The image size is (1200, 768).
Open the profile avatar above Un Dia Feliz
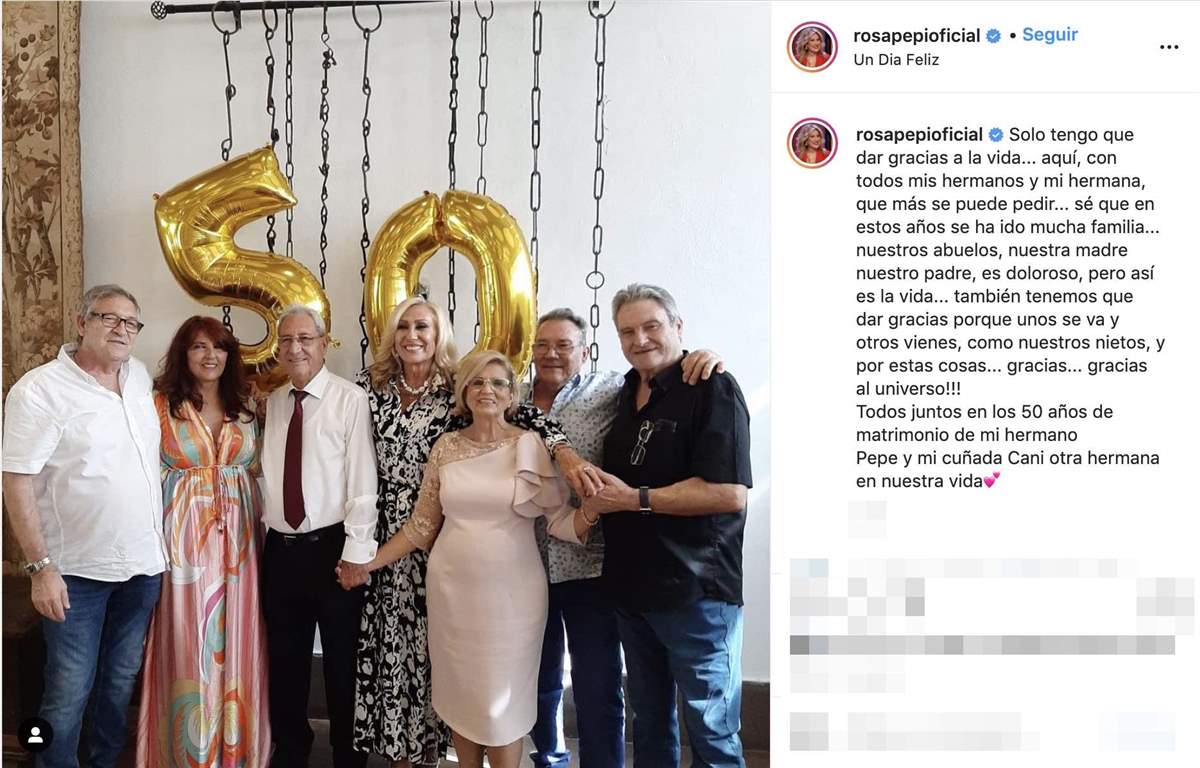coord(812,47)
